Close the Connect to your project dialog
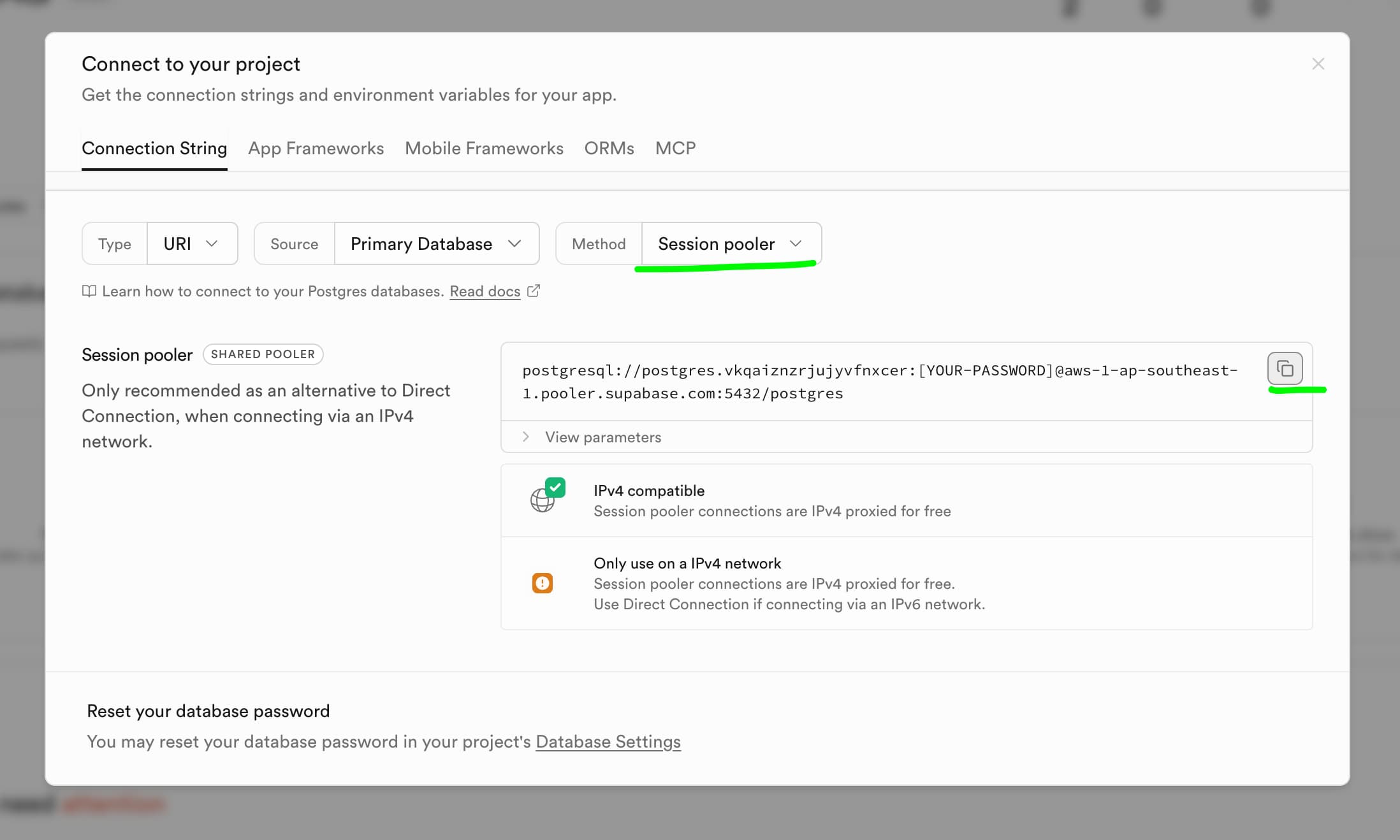 coord(1318,64)
